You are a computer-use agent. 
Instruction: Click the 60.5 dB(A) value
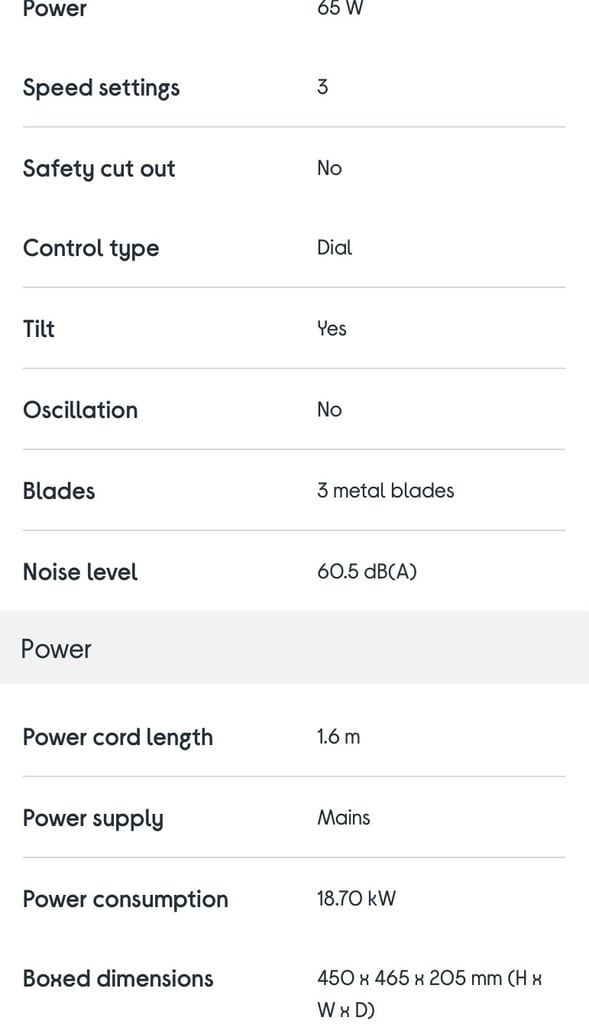point(367,572)
